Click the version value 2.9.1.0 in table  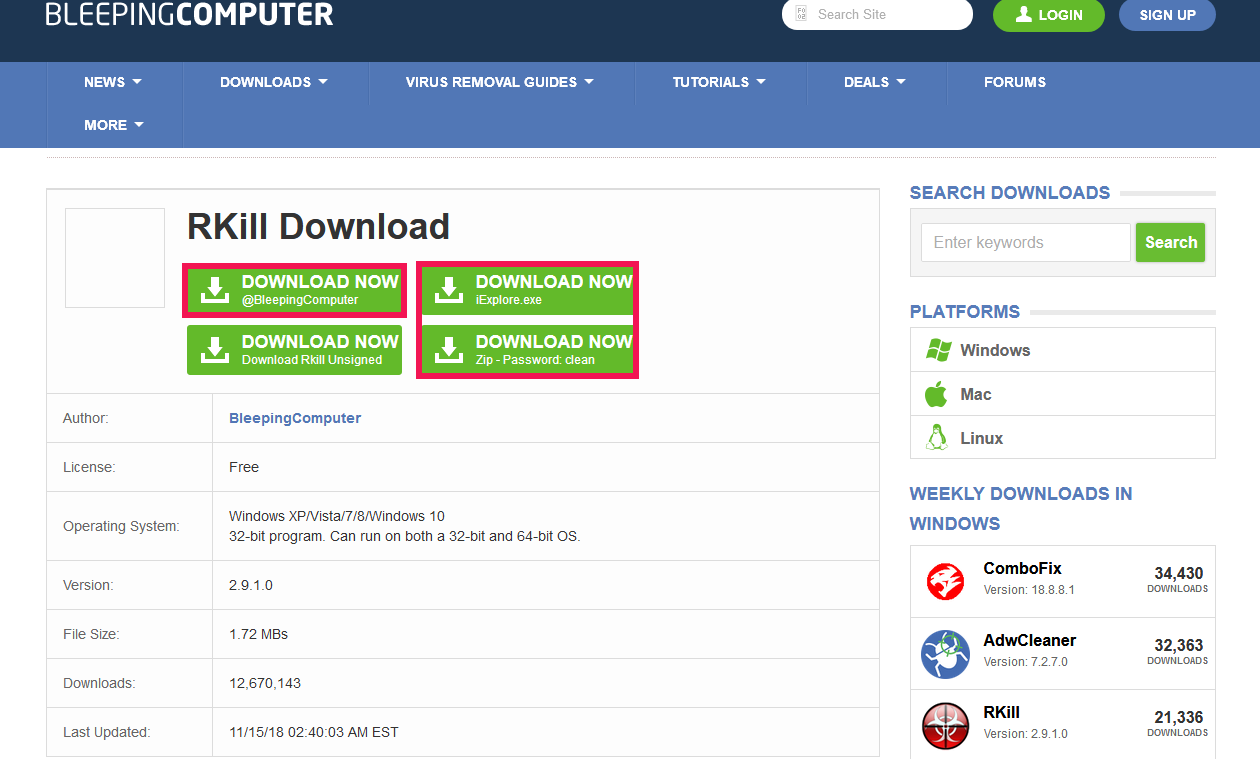[x=251, y=585]
